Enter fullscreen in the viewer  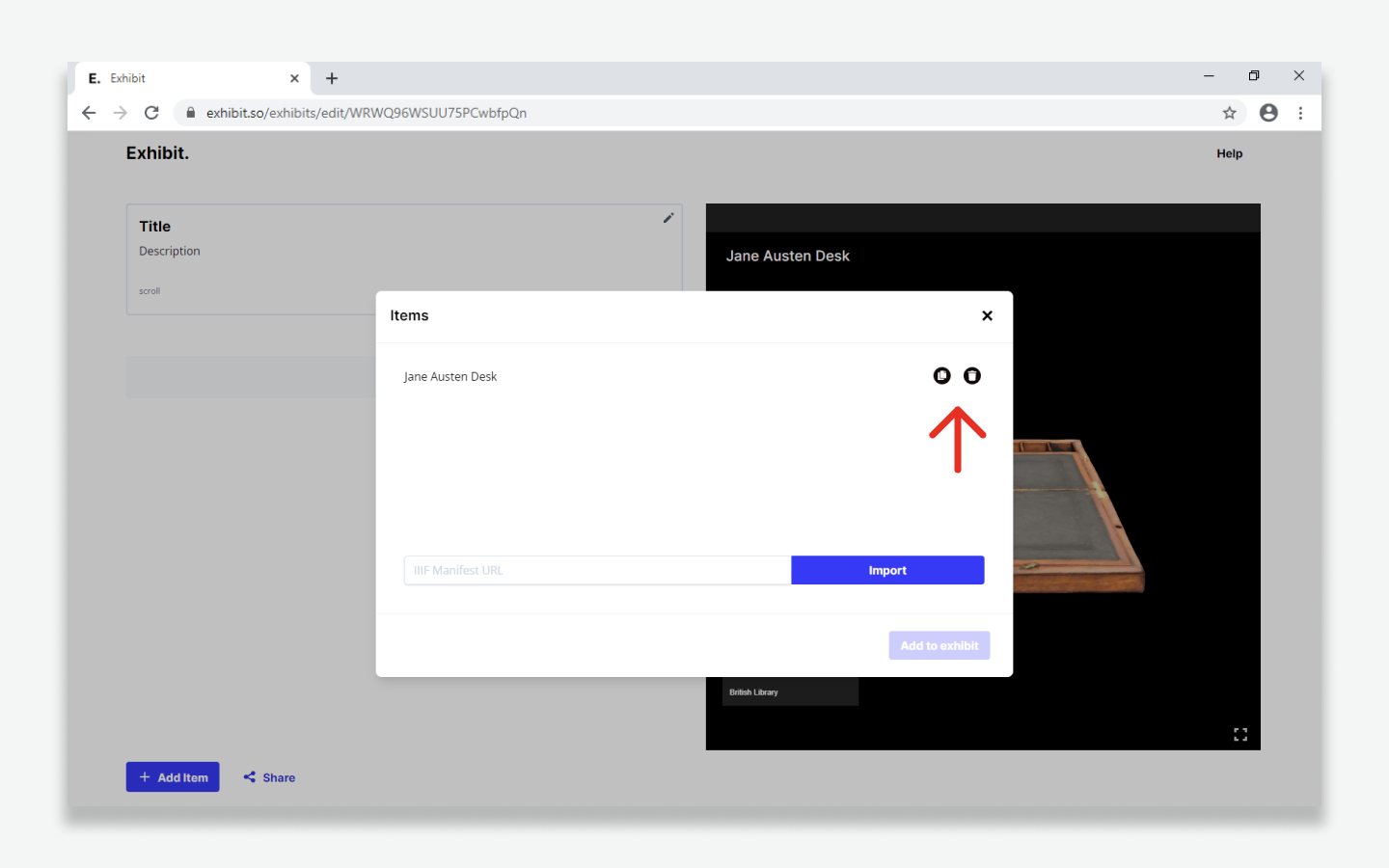pyautogui.click(x=1240, y=734)
